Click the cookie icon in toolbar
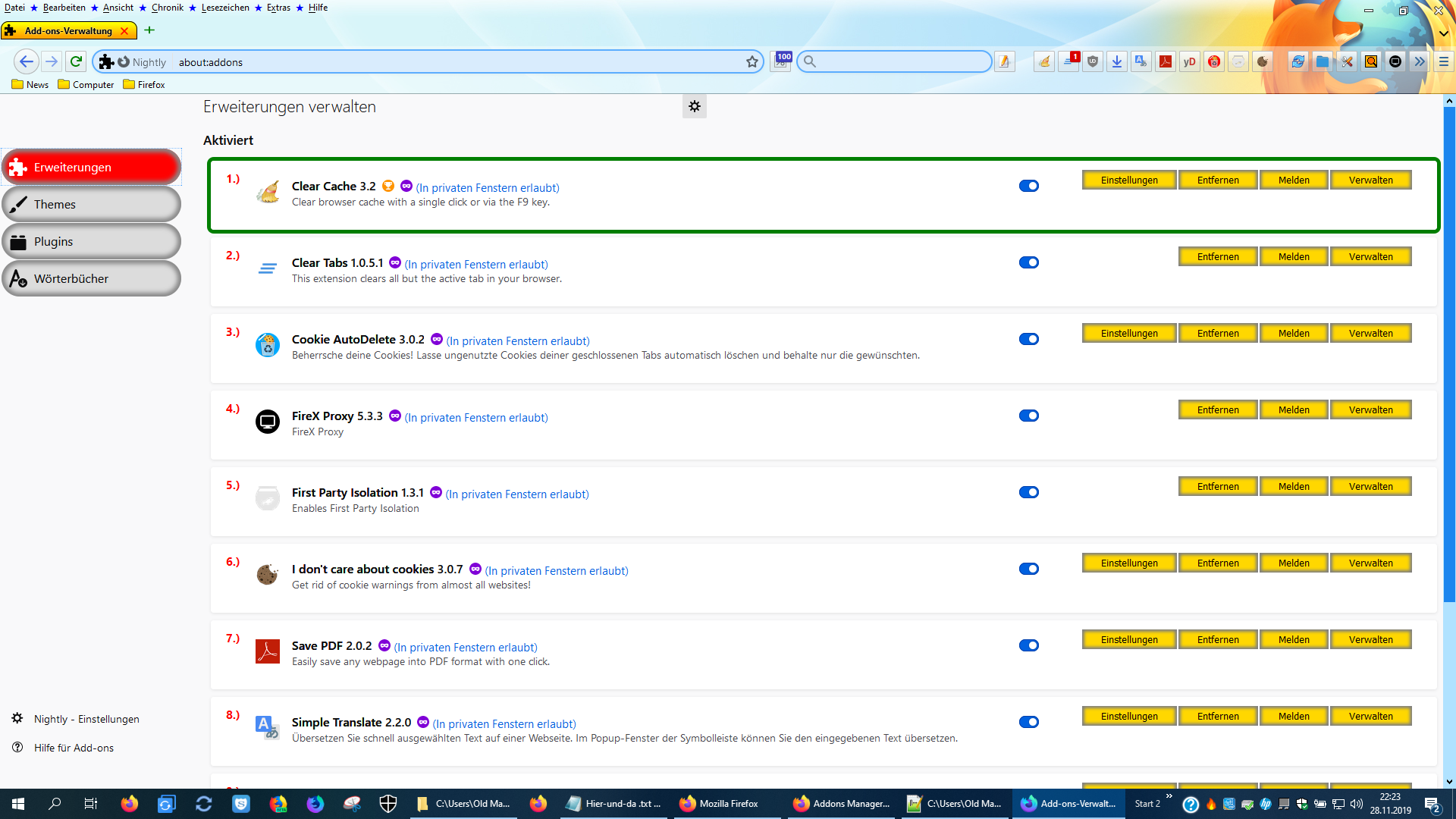The height and width of the screenshot is (819, 1456). [1263, 62]
